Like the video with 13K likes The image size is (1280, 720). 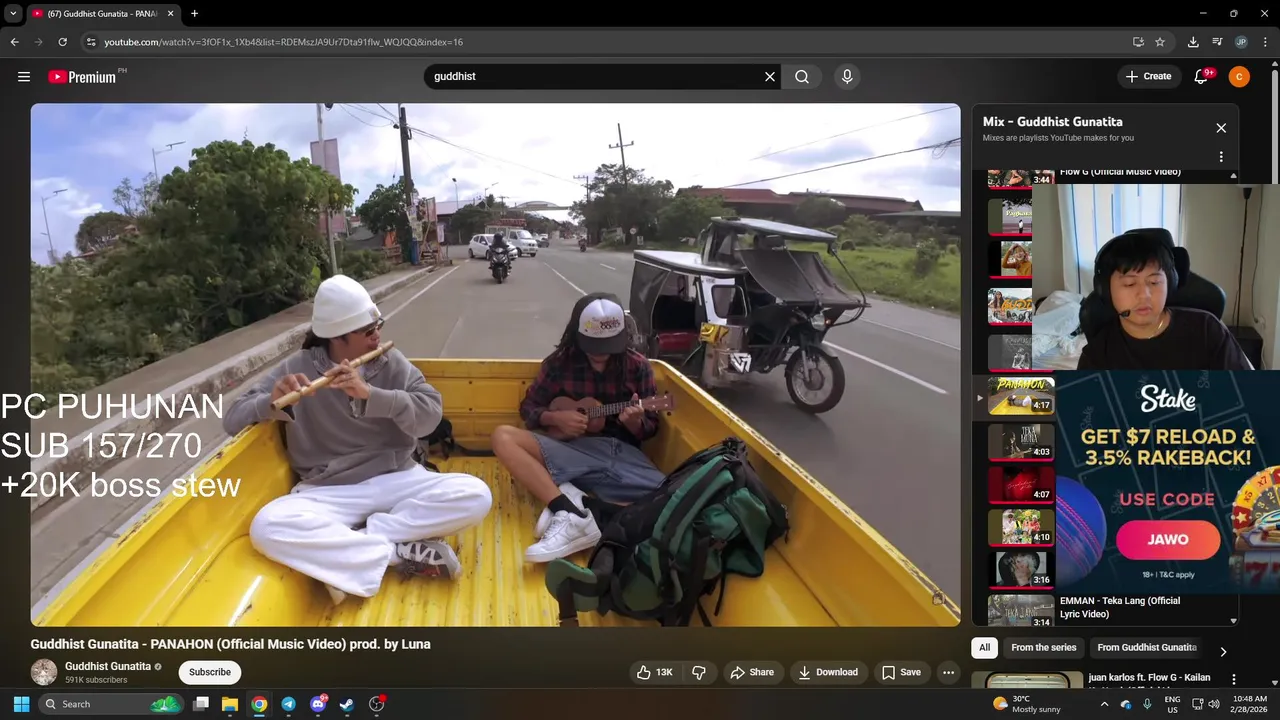pos(654,672)
